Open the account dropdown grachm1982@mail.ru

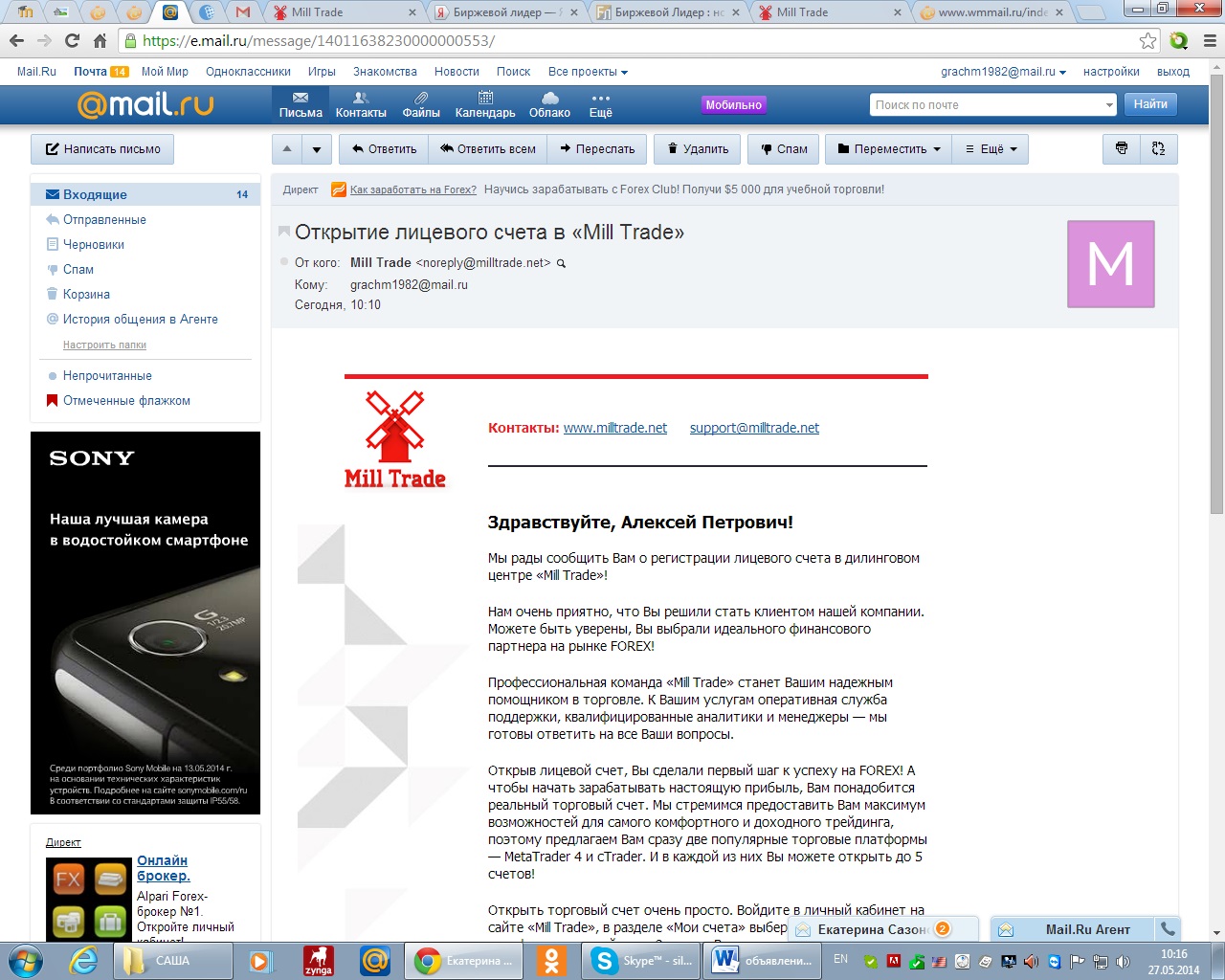click(x=1003, y=72)
